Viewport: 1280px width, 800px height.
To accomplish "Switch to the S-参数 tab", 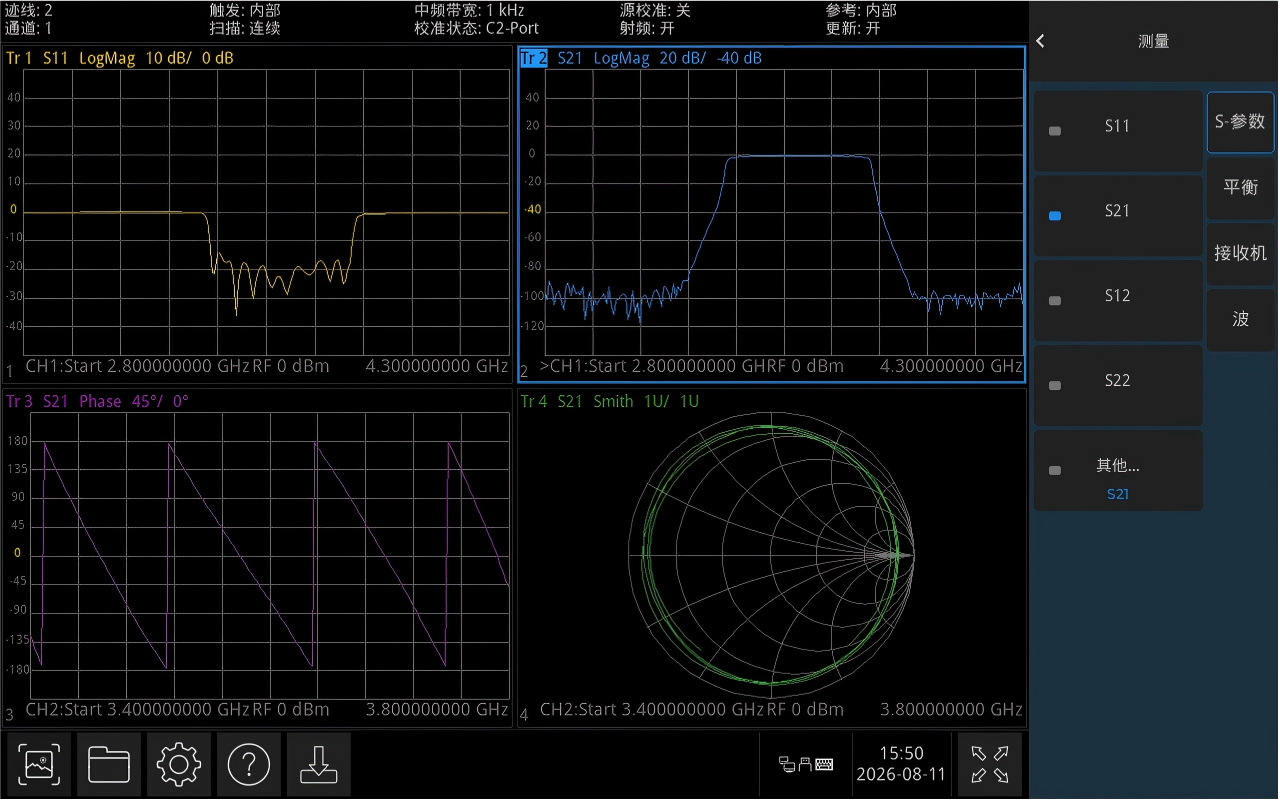I will [1240, 122].
